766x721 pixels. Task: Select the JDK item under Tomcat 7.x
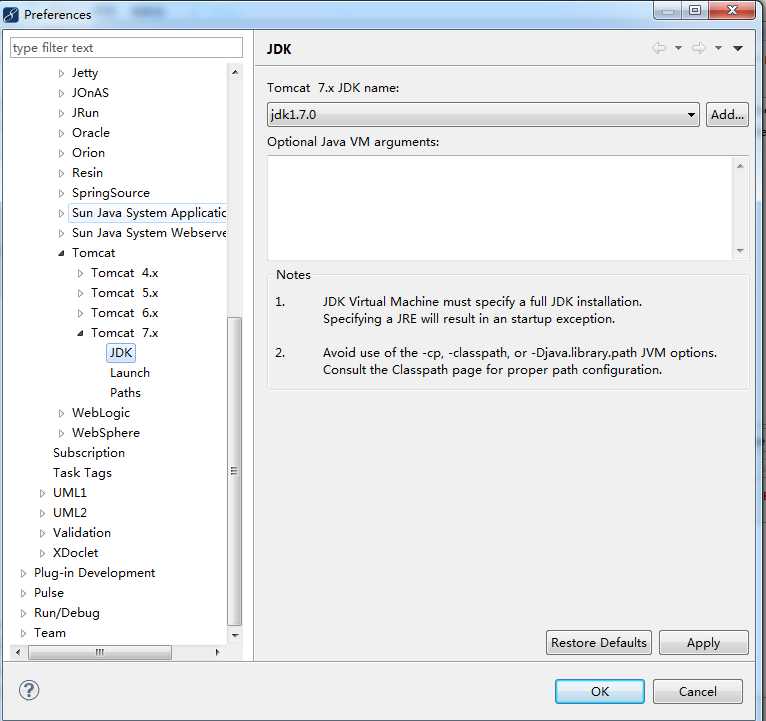point(121,353)
